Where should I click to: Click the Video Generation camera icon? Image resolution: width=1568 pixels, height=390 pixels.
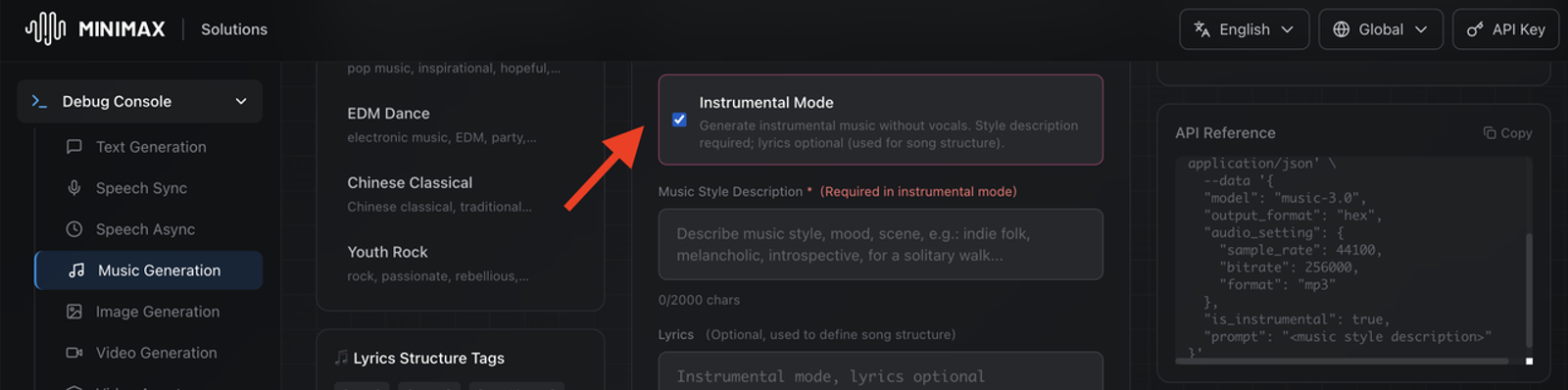[73, 353]
